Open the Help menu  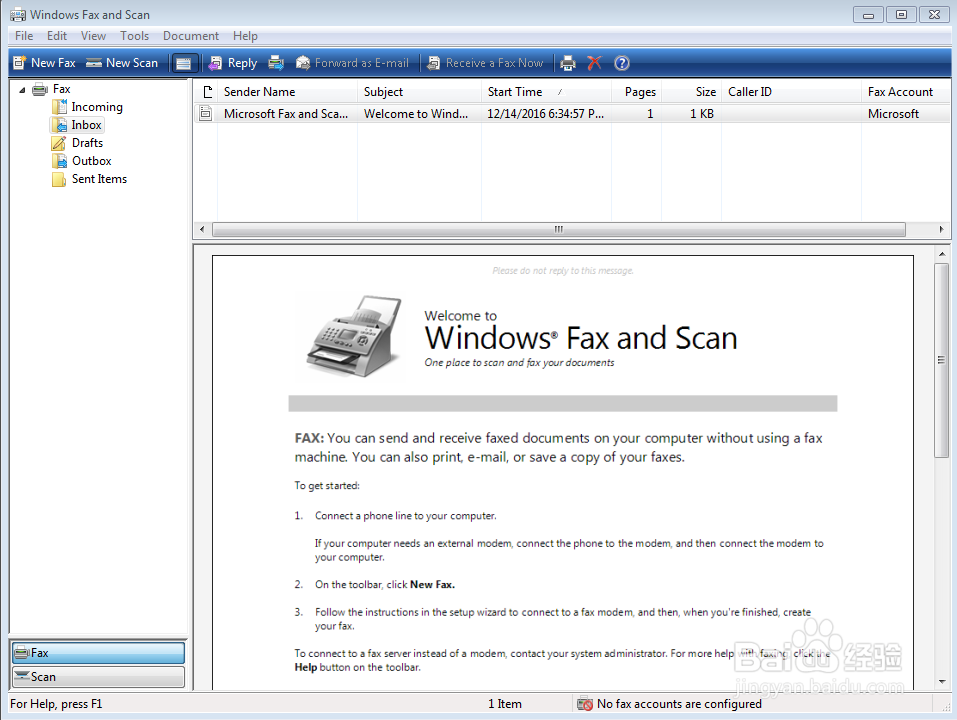point(245,36)
